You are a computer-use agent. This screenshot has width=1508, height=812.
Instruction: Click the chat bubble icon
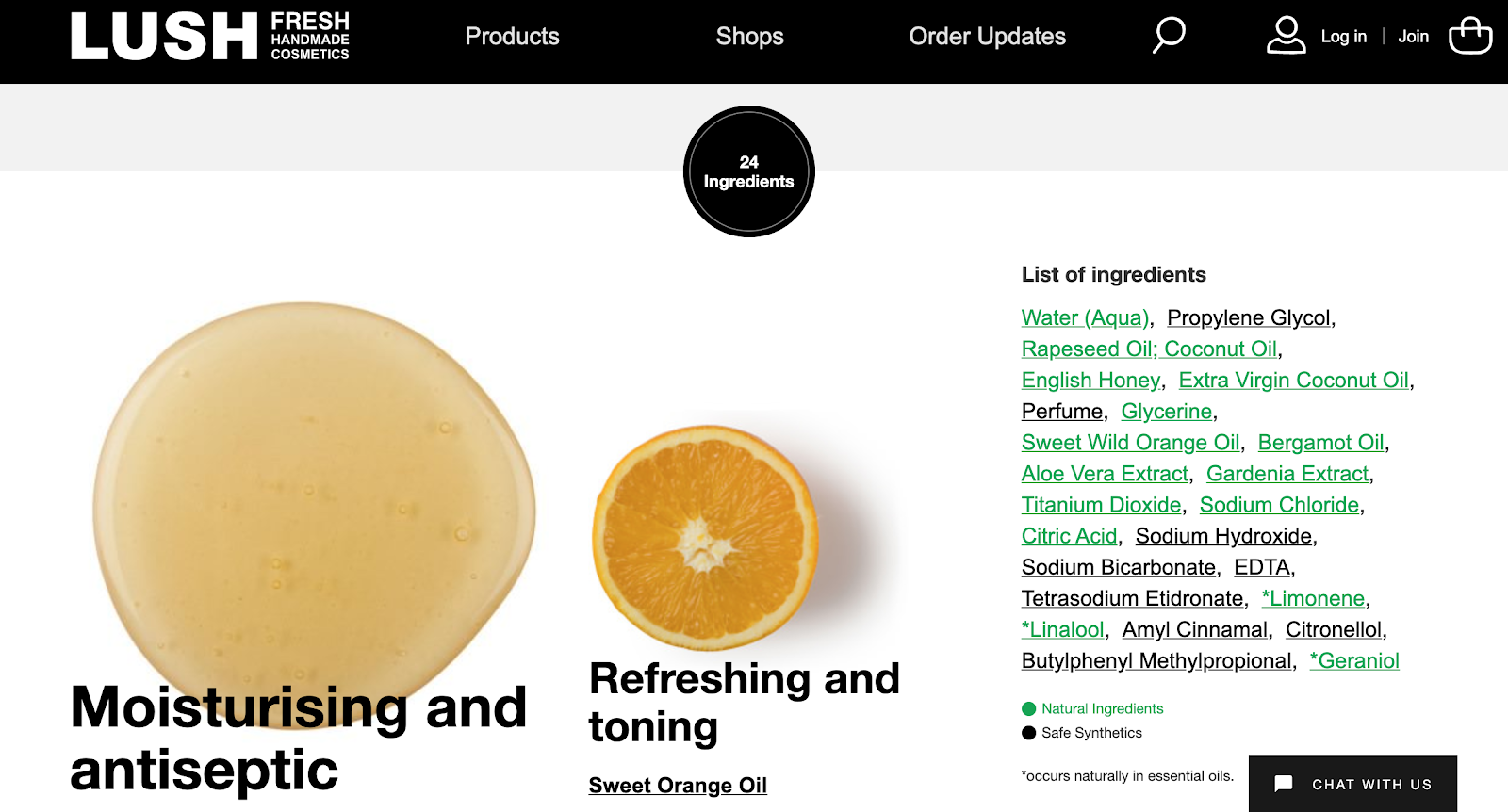(x=1284, y=783)
